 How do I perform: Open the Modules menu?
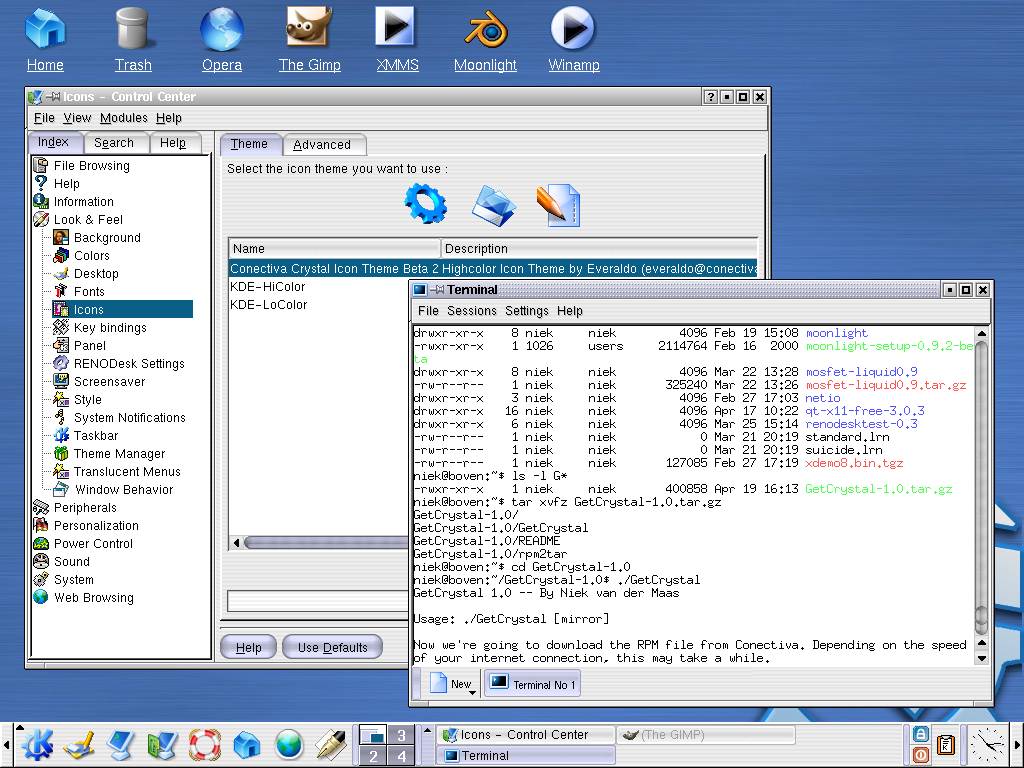point(123,118)
